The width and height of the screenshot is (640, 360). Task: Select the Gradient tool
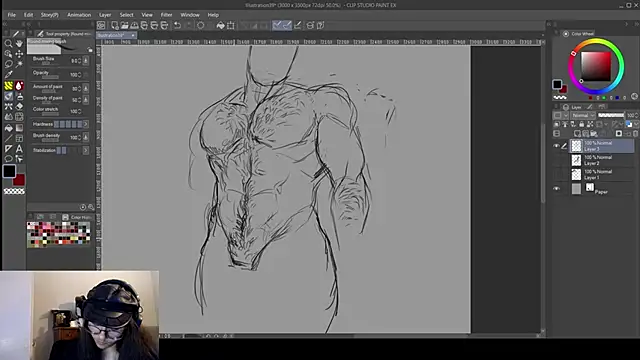click(19, 128)
